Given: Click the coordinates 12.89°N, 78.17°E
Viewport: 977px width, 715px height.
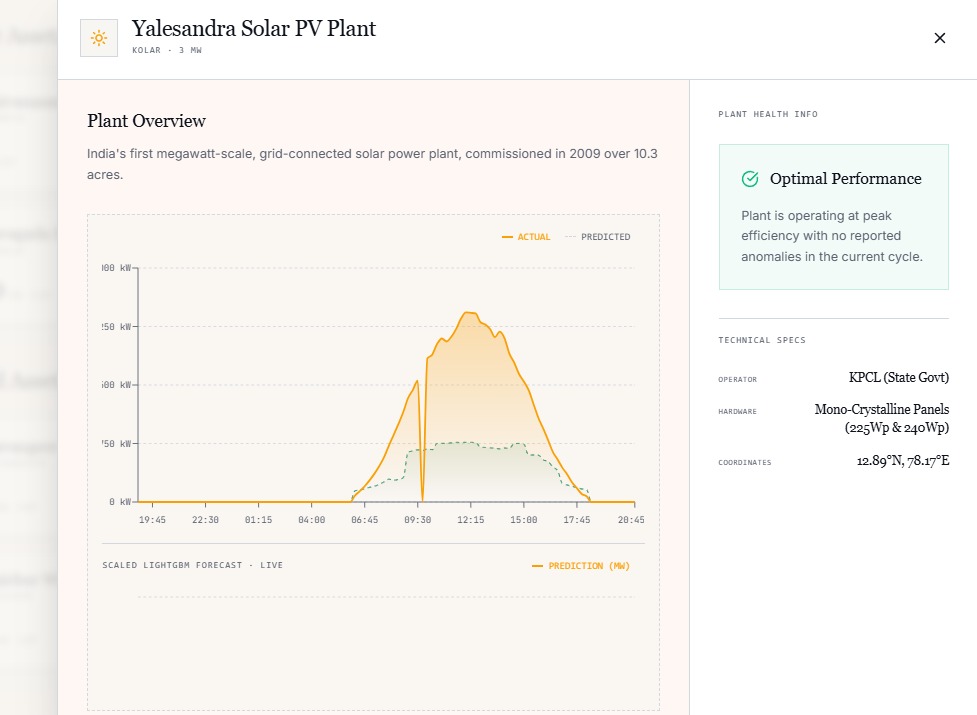Looking at the screenshot, I should pyautogui.click(x=903, y=461).
